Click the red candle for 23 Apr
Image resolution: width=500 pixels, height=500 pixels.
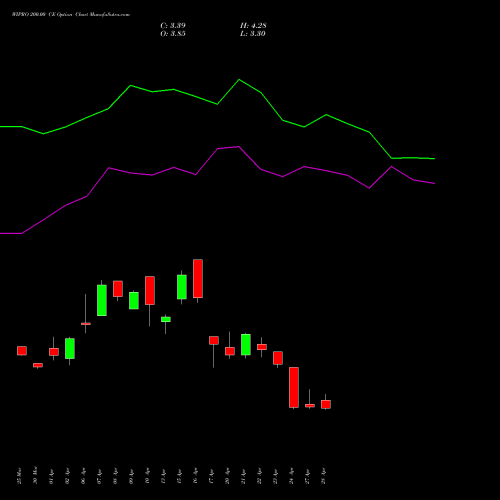[x=278, y=358]
